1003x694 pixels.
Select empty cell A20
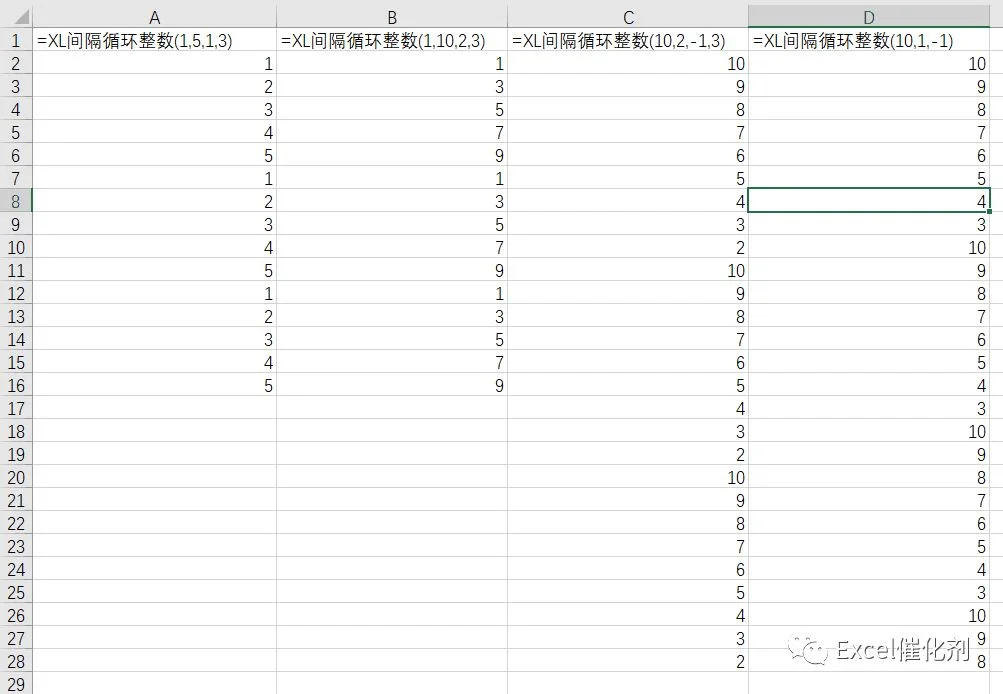click(x=154, y=477)
